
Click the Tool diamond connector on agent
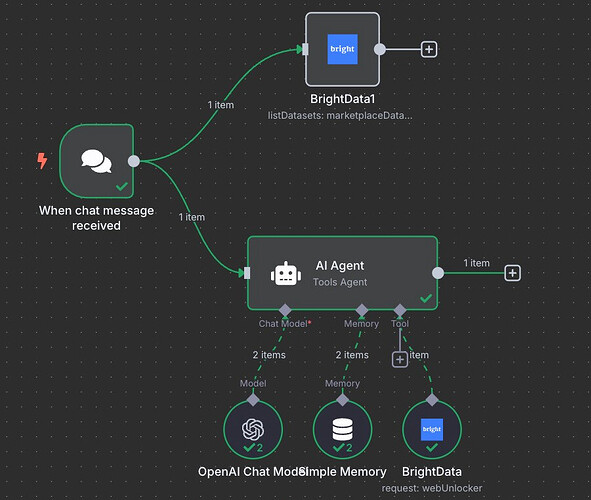tap(400, 310)
